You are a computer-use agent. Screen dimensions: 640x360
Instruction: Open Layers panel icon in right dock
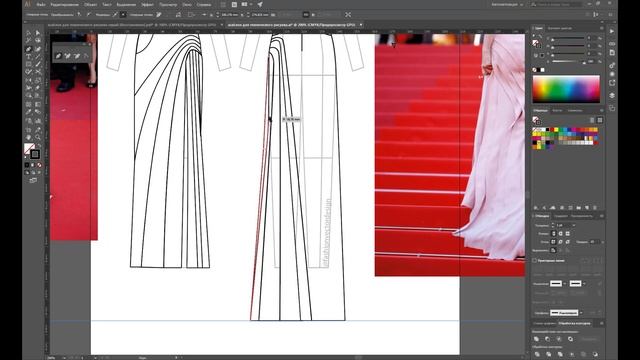(612, 95)
